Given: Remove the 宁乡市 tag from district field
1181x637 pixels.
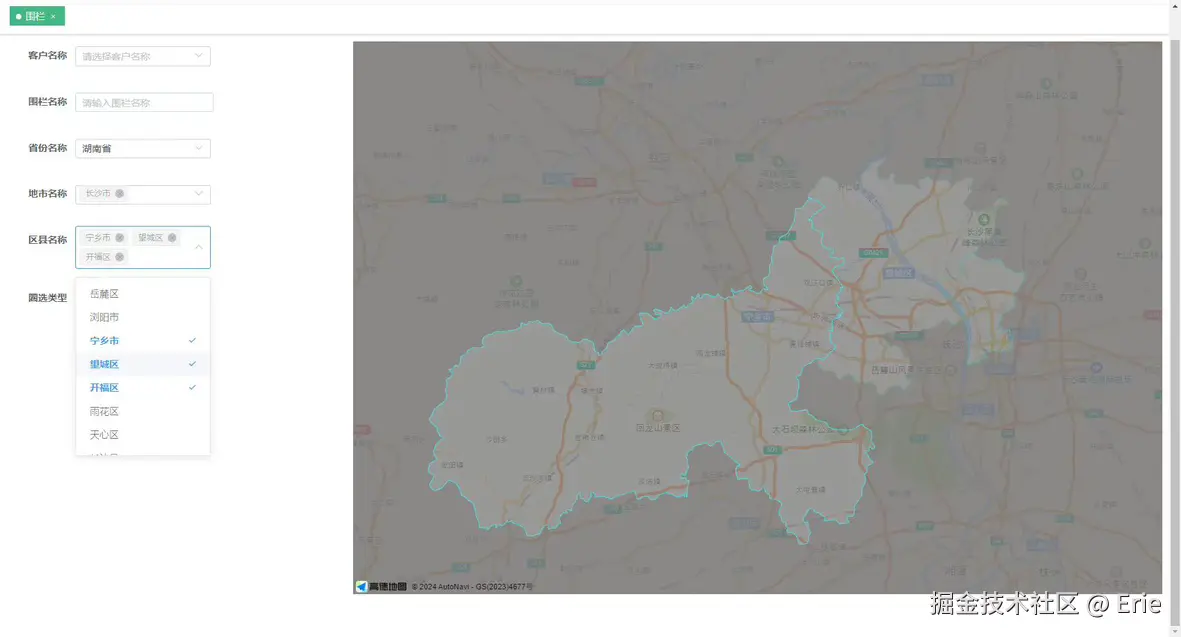Looking at the screenshot, I should point(120,237).
